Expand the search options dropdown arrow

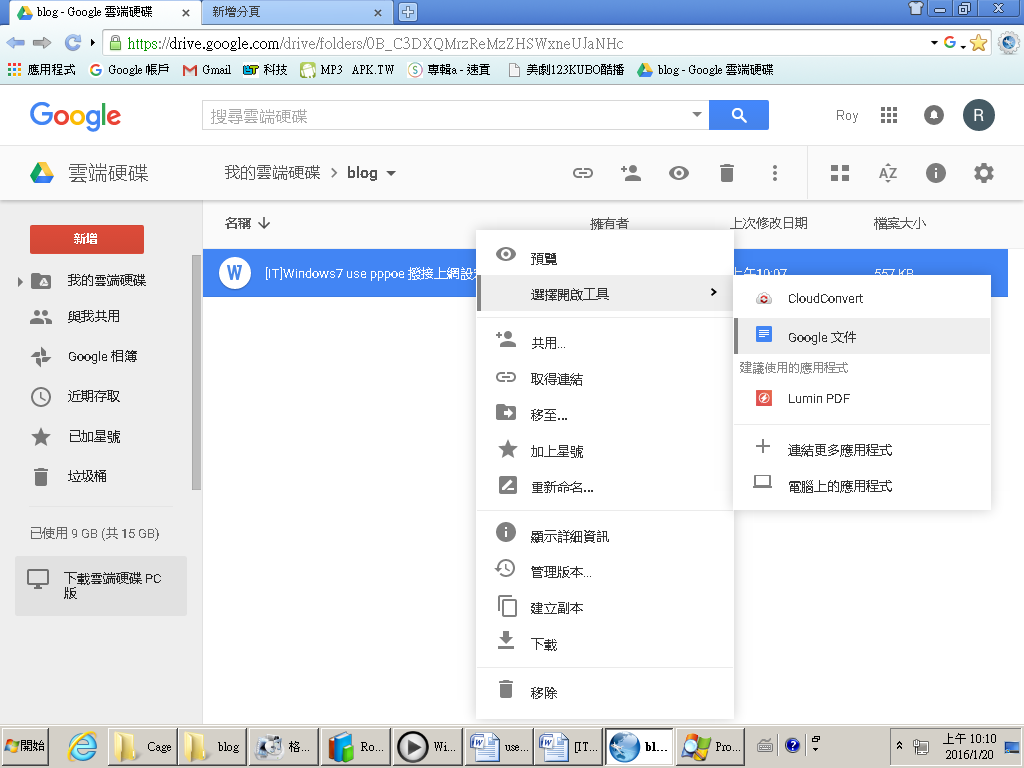697,115
